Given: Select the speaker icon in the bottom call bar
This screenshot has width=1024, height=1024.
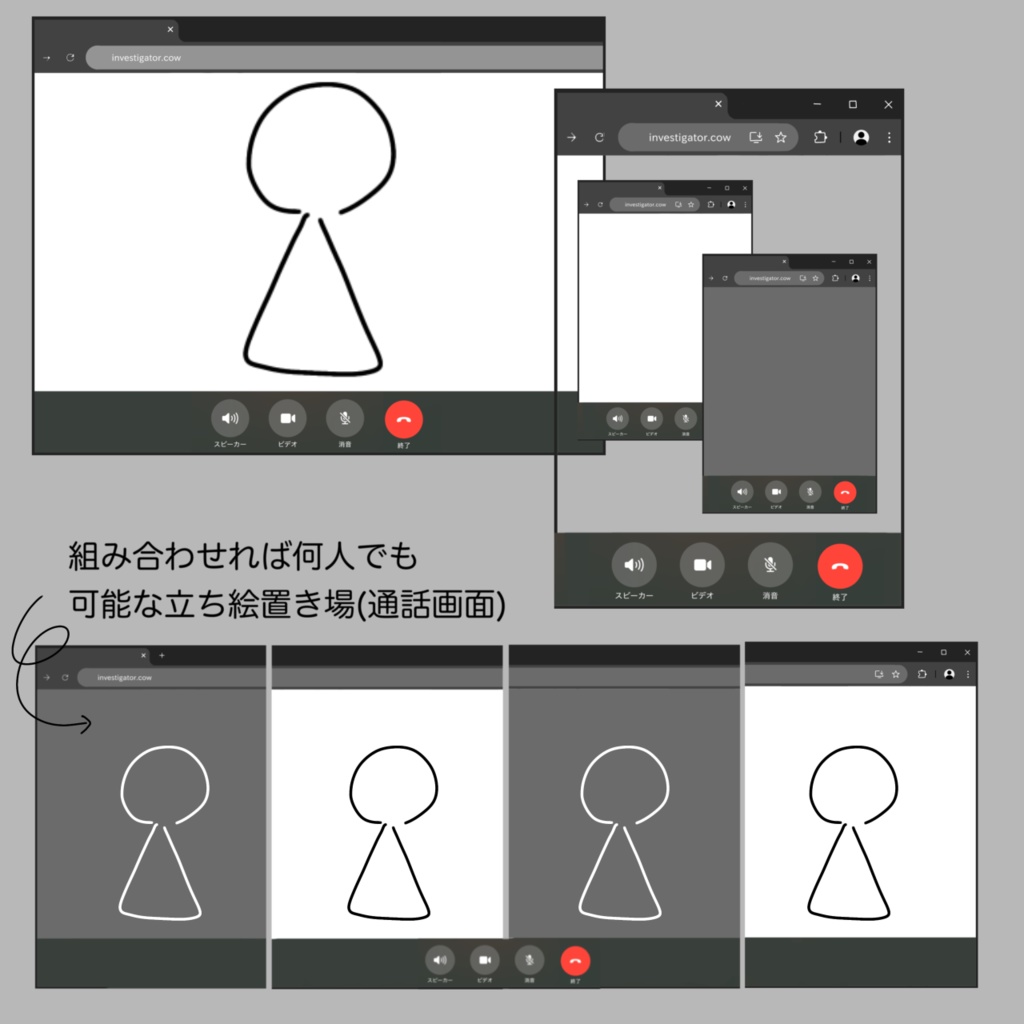Looking at the screenshot, I should pos(440,960).
